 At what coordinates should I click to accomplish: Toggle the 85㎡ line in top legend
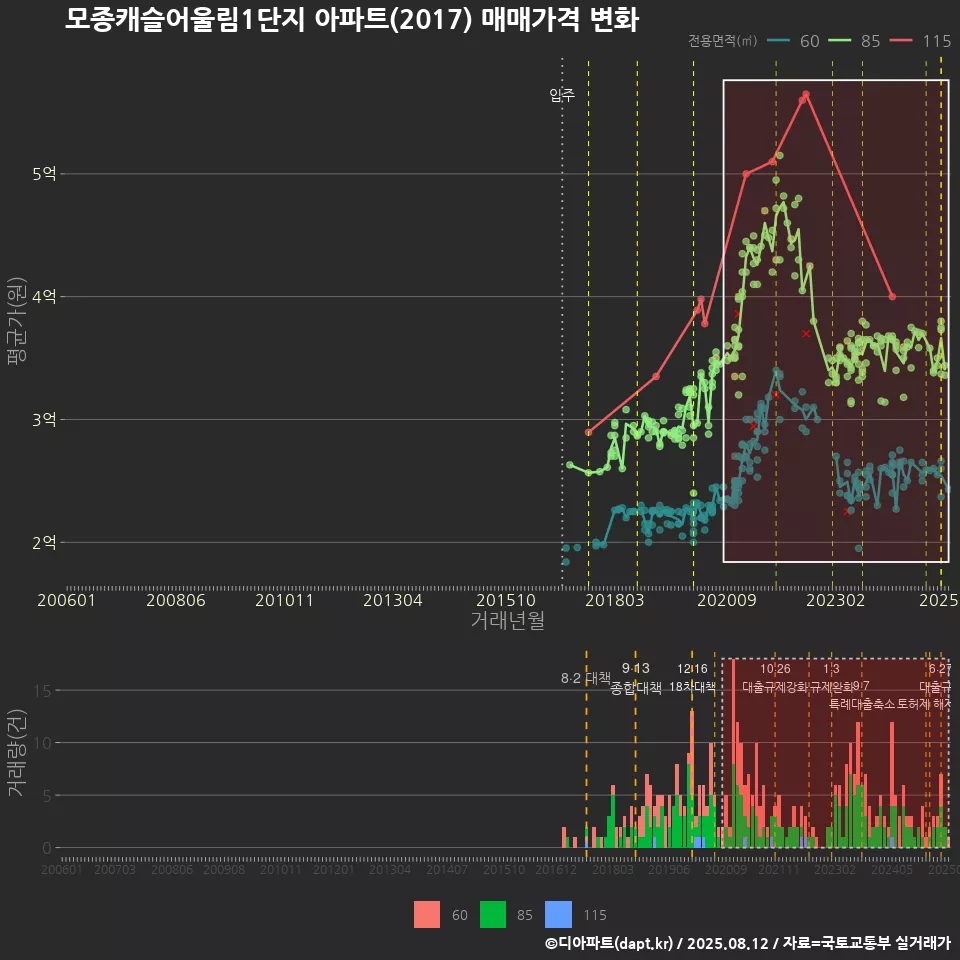(x=854, y=41)
